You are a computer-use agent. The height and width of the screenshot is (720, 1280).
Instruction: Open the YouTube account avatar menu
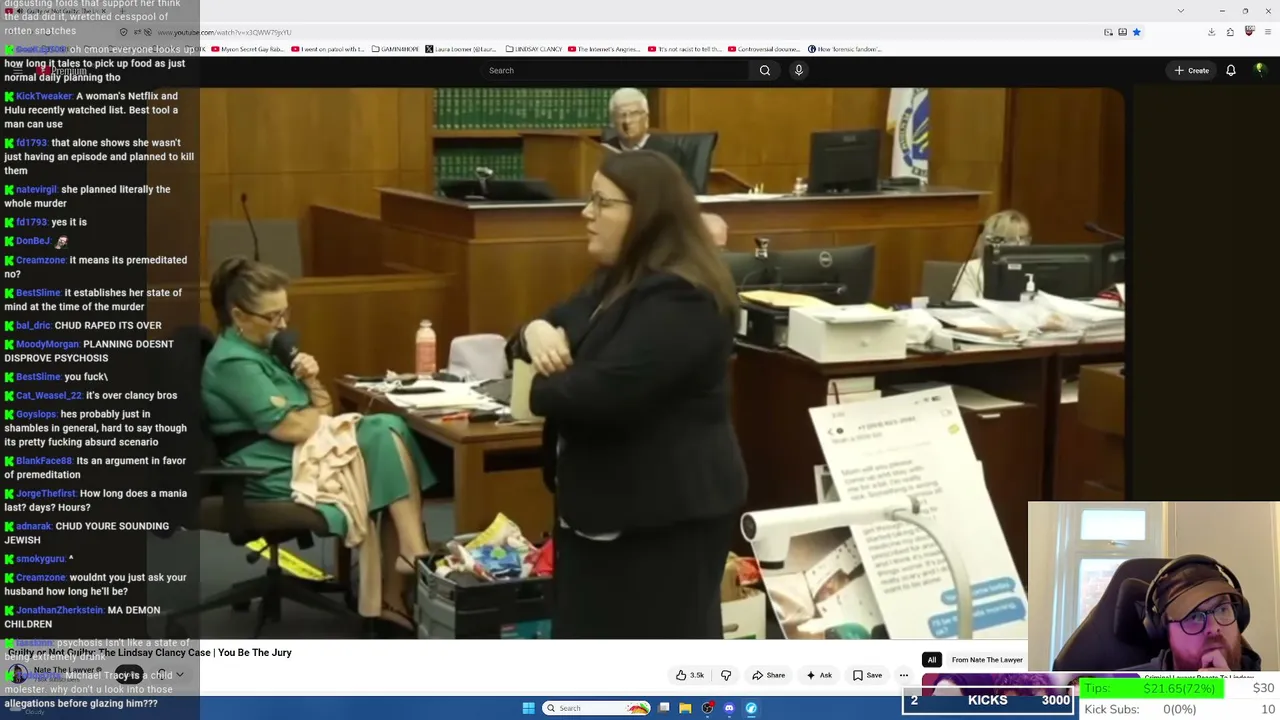(x=1260, y=70)
